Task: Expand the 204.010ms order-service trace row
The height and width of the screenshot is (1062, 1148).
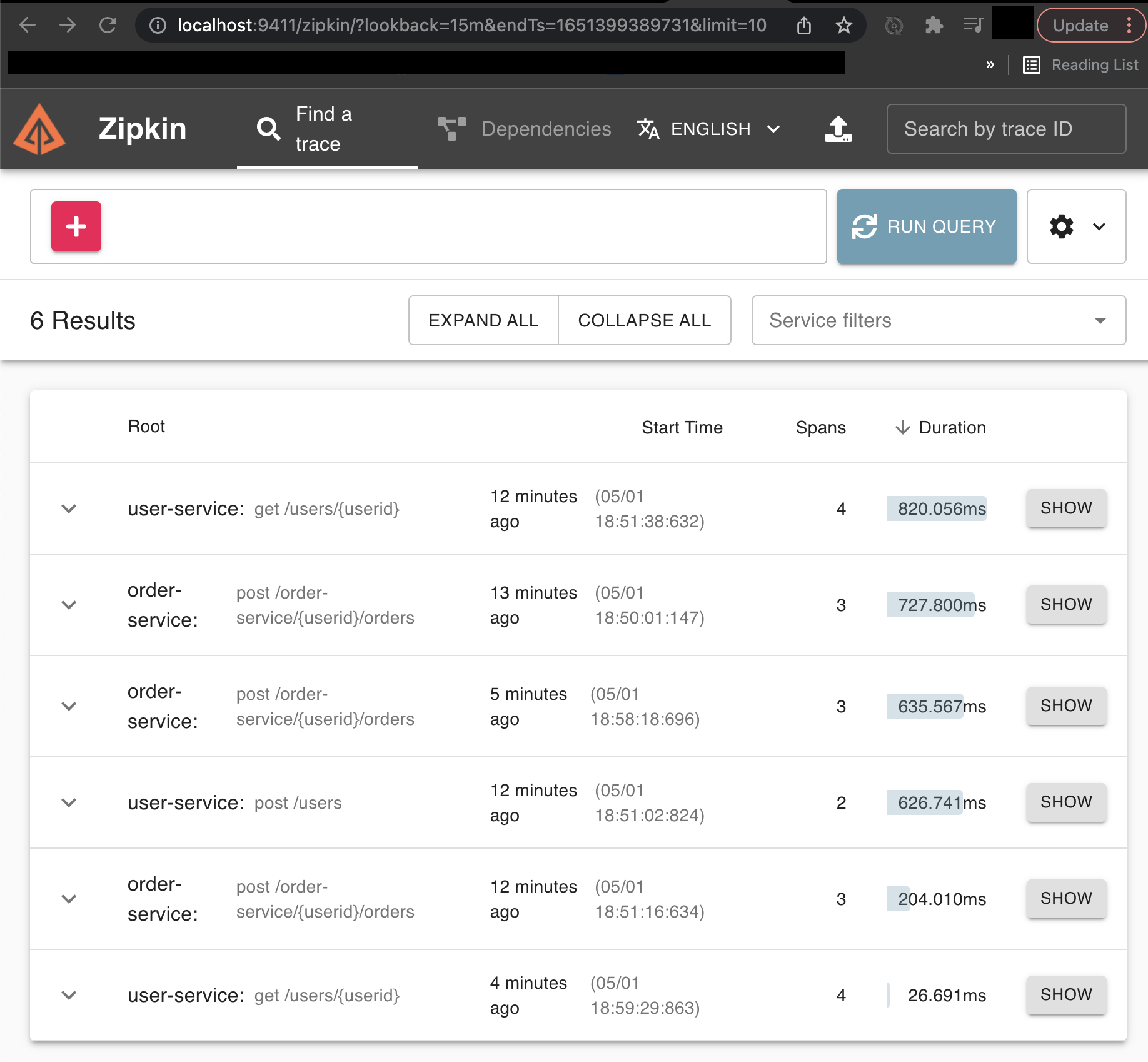Action: (69, 899)
